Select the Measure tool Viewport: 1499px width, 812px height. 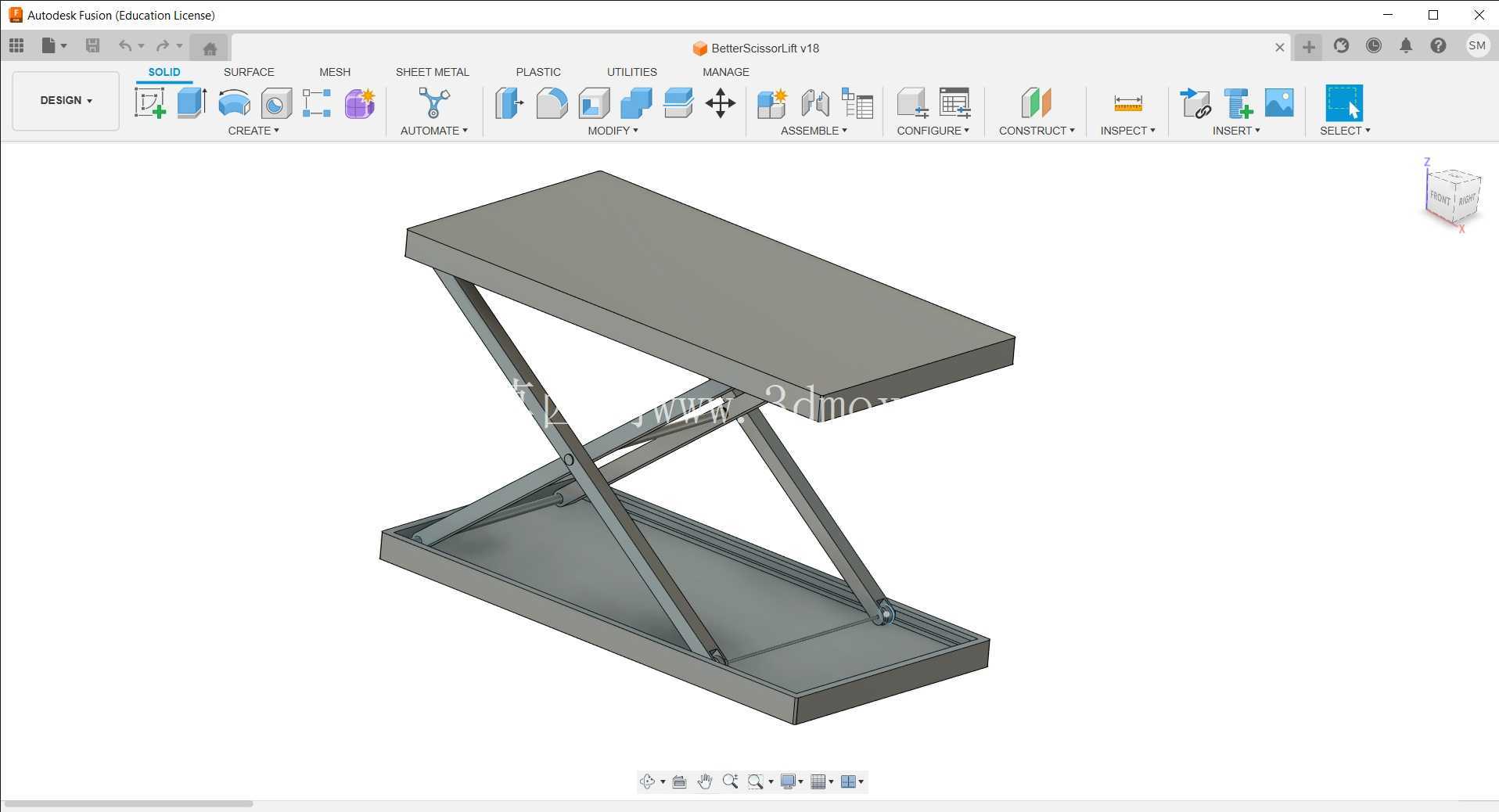[1128, 103]
